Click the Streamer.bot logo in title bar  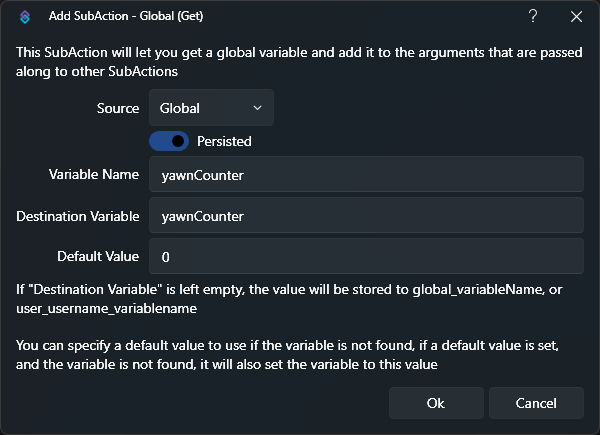click(24, 16)
